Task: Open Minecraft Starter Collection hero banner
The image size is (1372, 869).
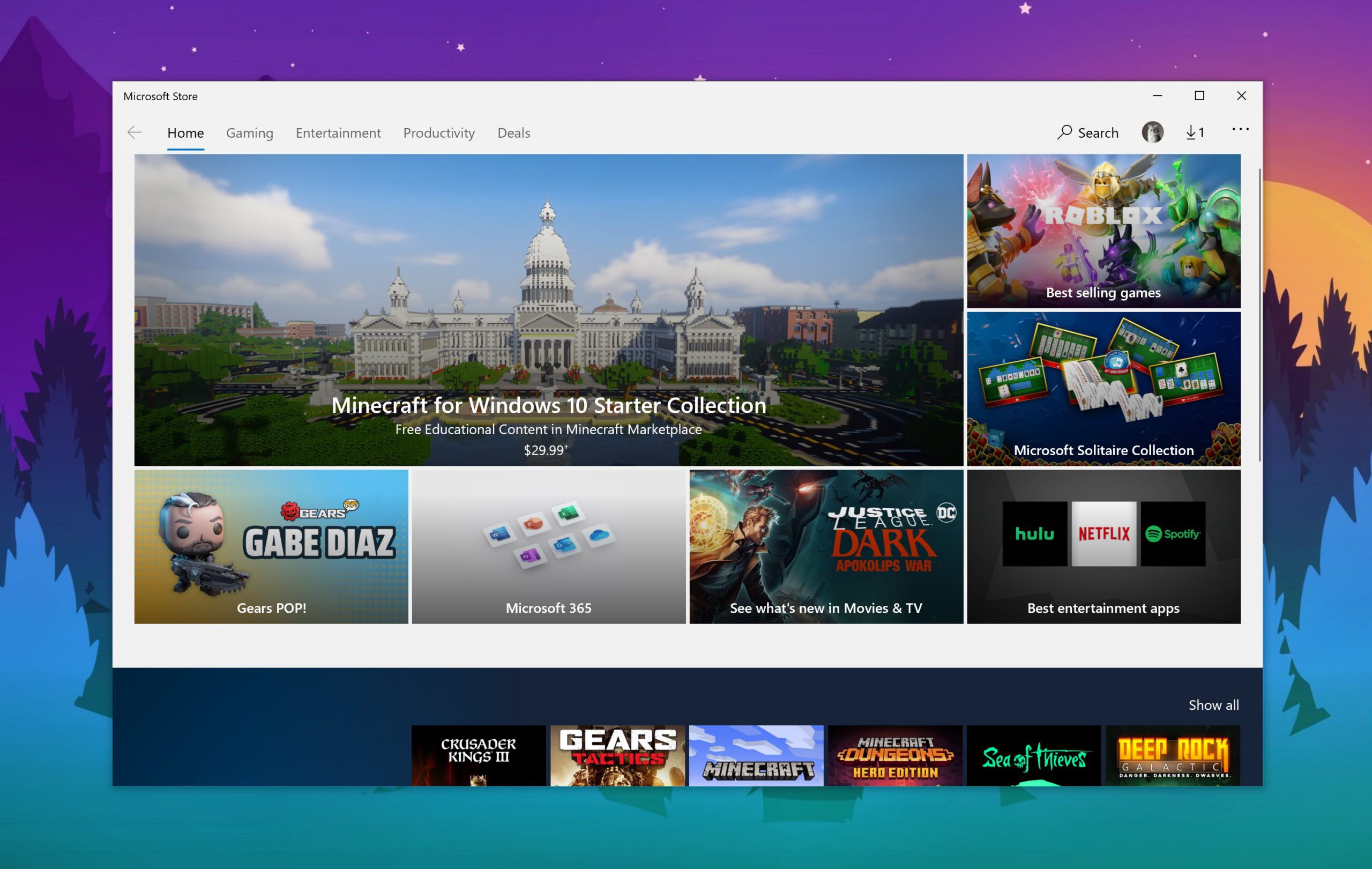Action: coord(549,310)
